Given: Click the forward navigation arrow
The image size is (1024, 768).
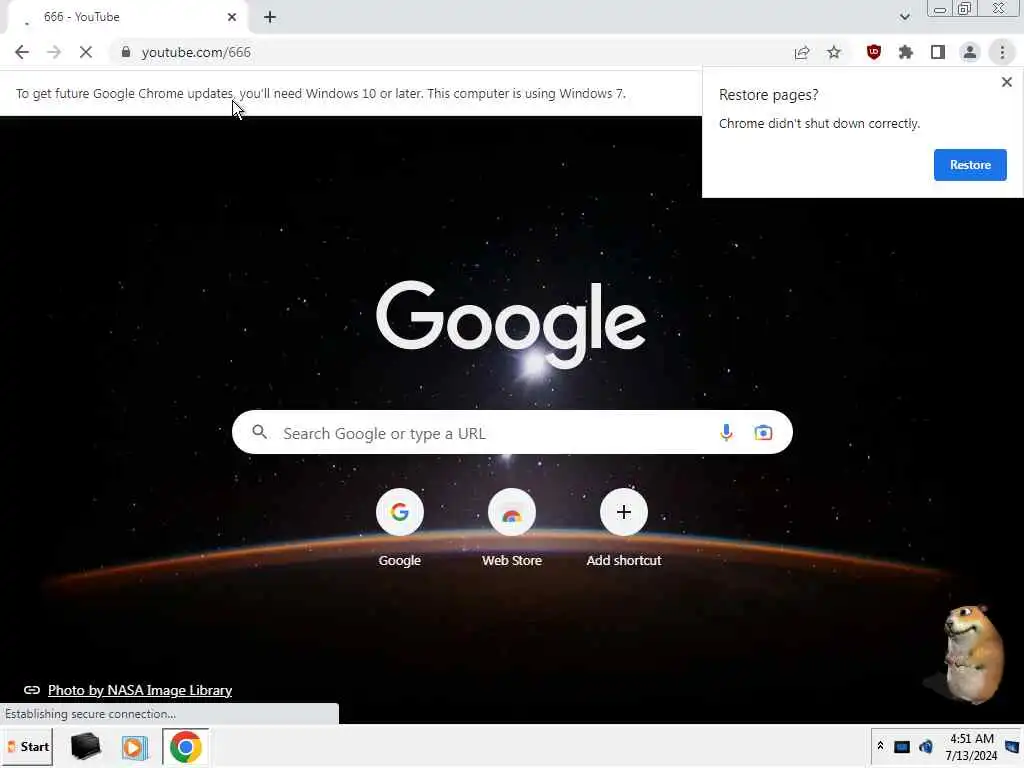Looking at the screenshot, I should tap(54, 52).
